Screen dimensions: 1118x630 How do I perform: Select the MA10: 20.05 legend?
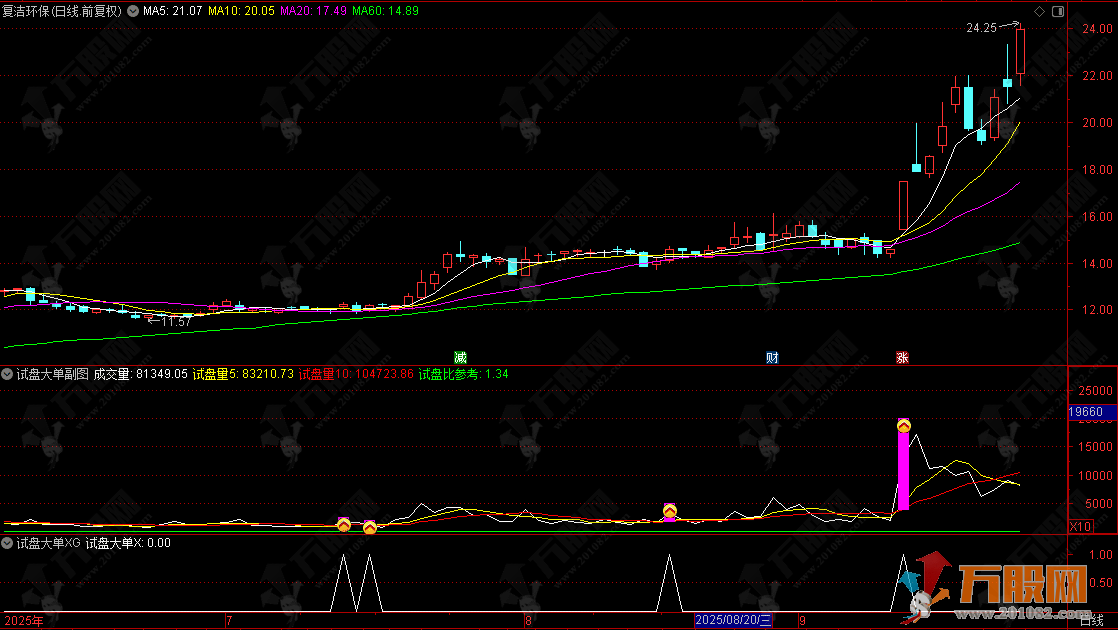click(242, 11)
